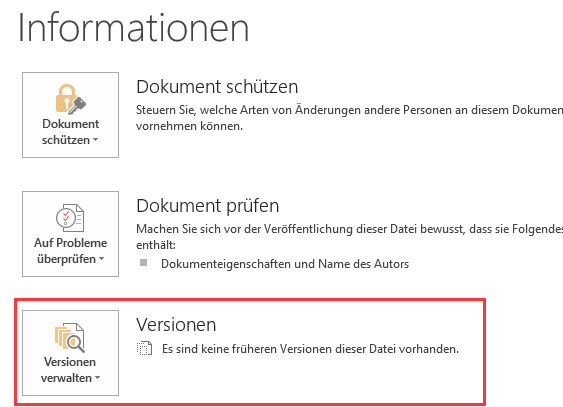563x407 pixels.
Task: Click the arrow next to schützen label
Action: point(96,140)
